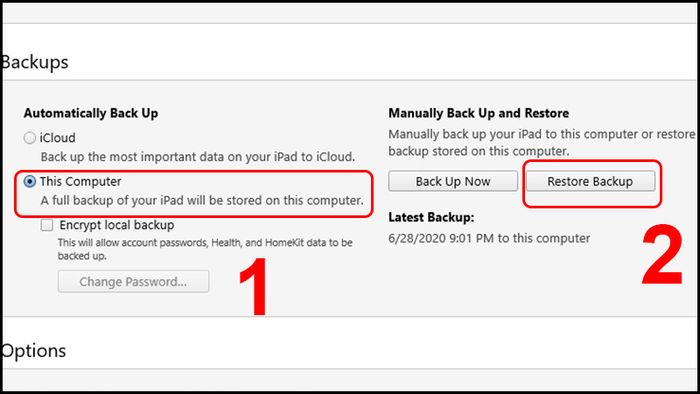The height and width of the screenshot is (394, 700).
Task: Click the iCloud data backup description text
Action: coord(198,157)
